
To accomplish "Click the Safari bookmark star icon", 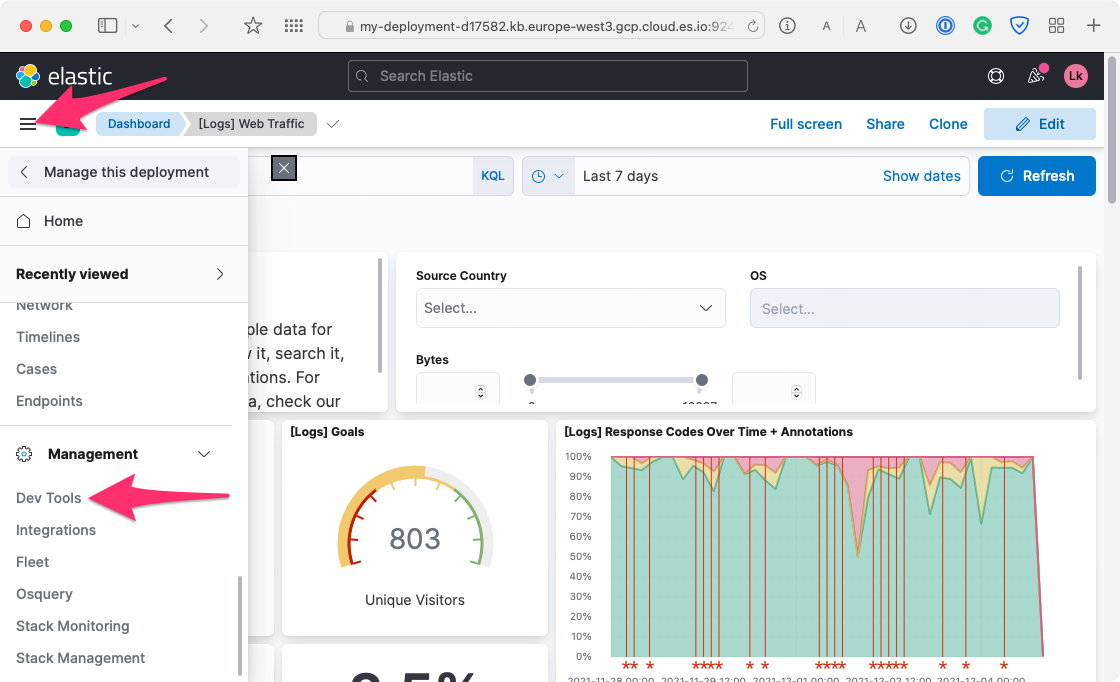I will [x=253, y=26].
